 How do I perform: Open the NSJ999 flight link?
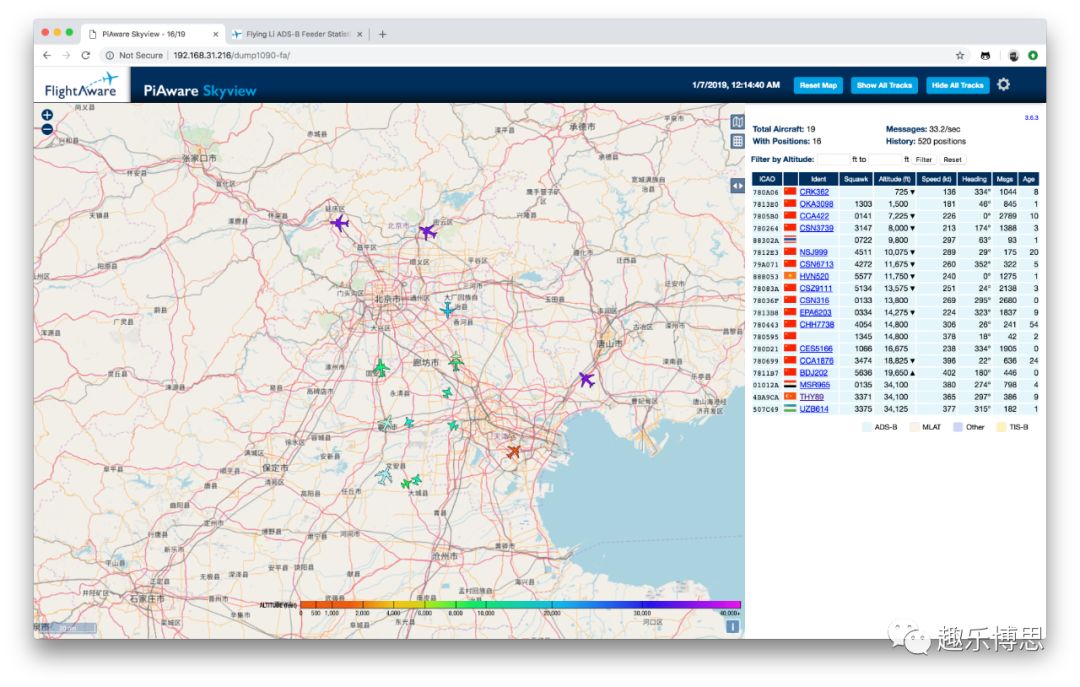point(813,252)
